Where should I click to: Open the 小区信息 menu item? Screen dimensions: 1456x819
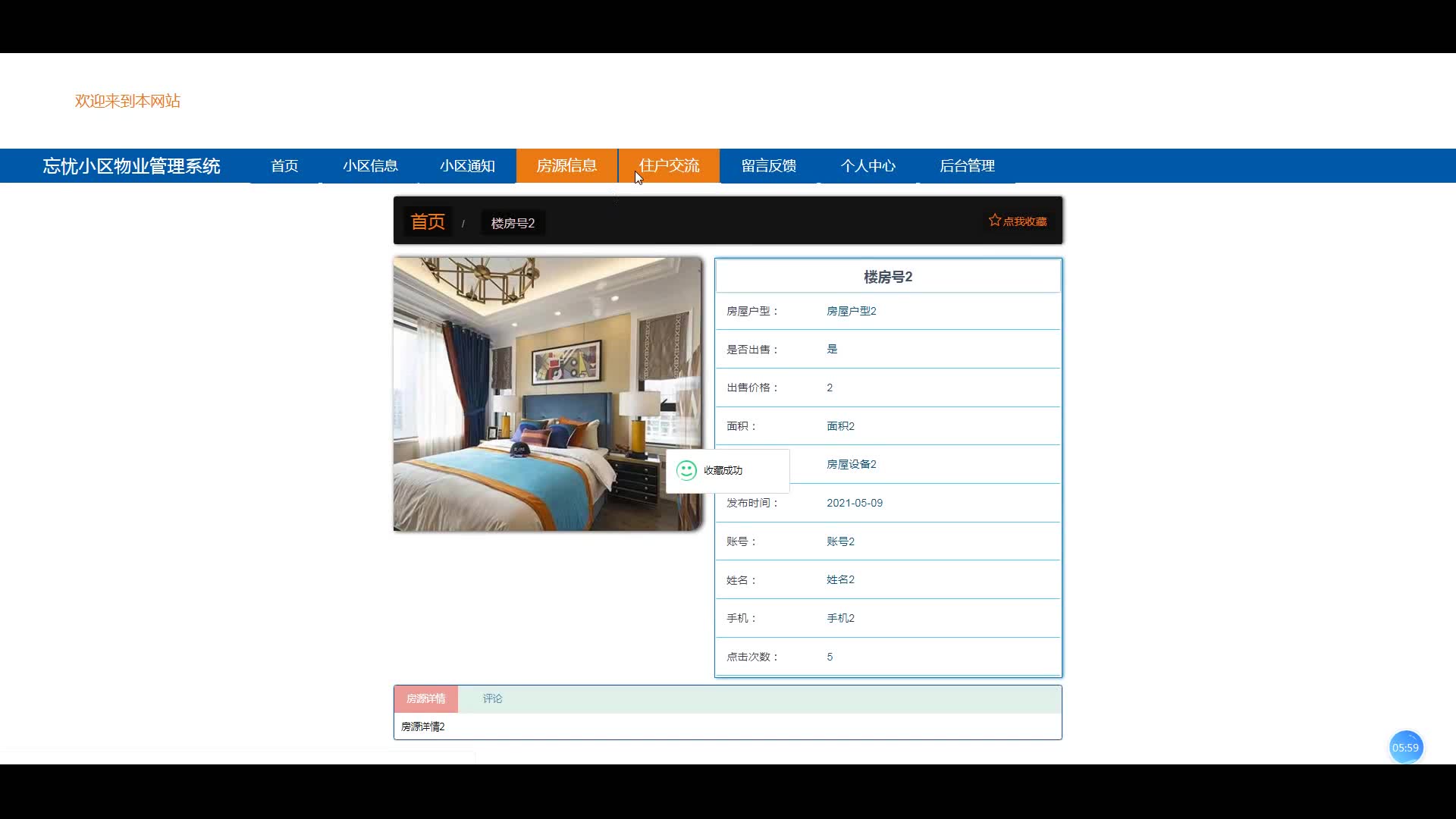pos(370,166)
